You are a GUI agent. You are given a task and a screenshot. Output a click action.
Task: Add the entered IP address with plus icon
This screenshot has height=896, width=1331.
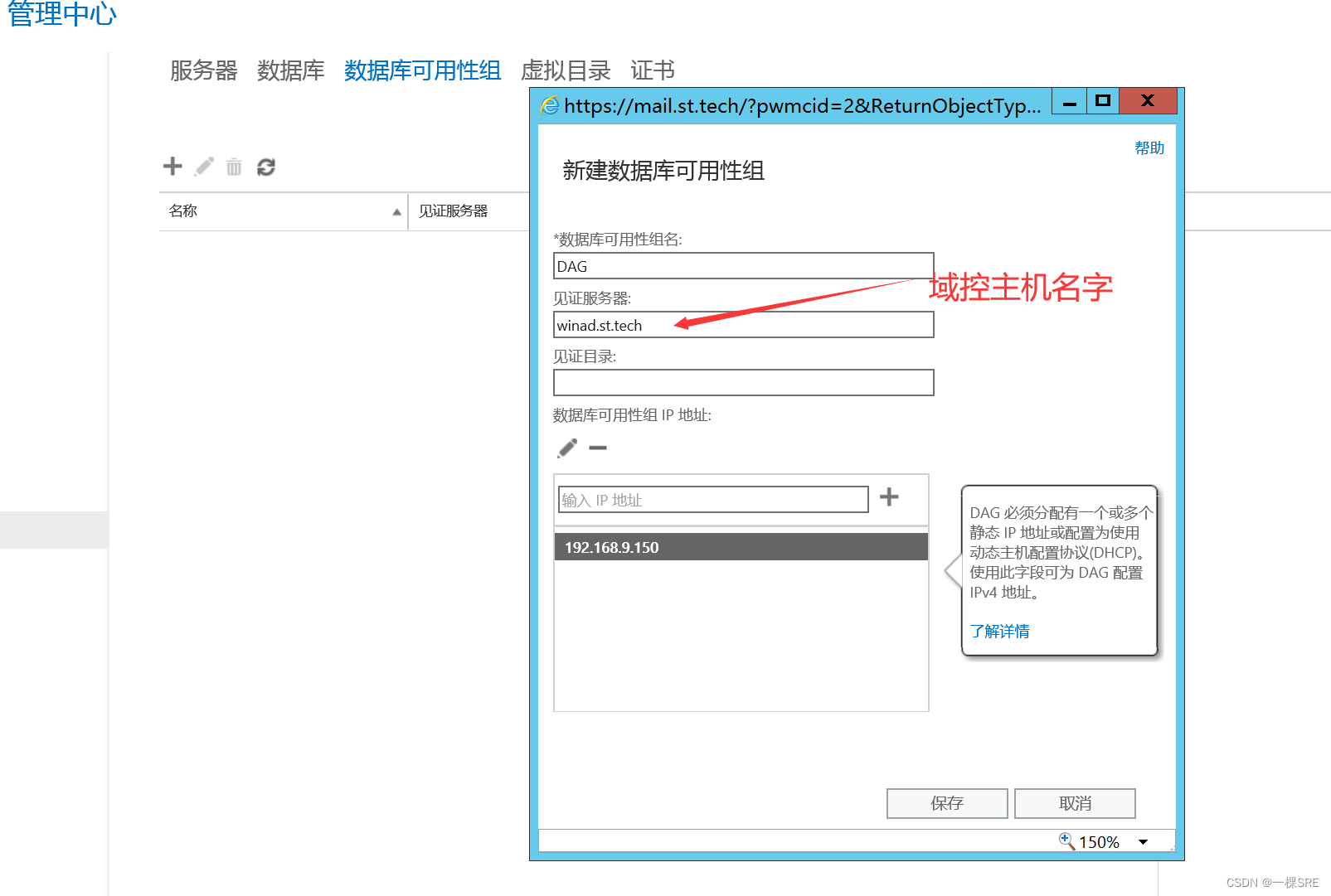coord(889,496)
